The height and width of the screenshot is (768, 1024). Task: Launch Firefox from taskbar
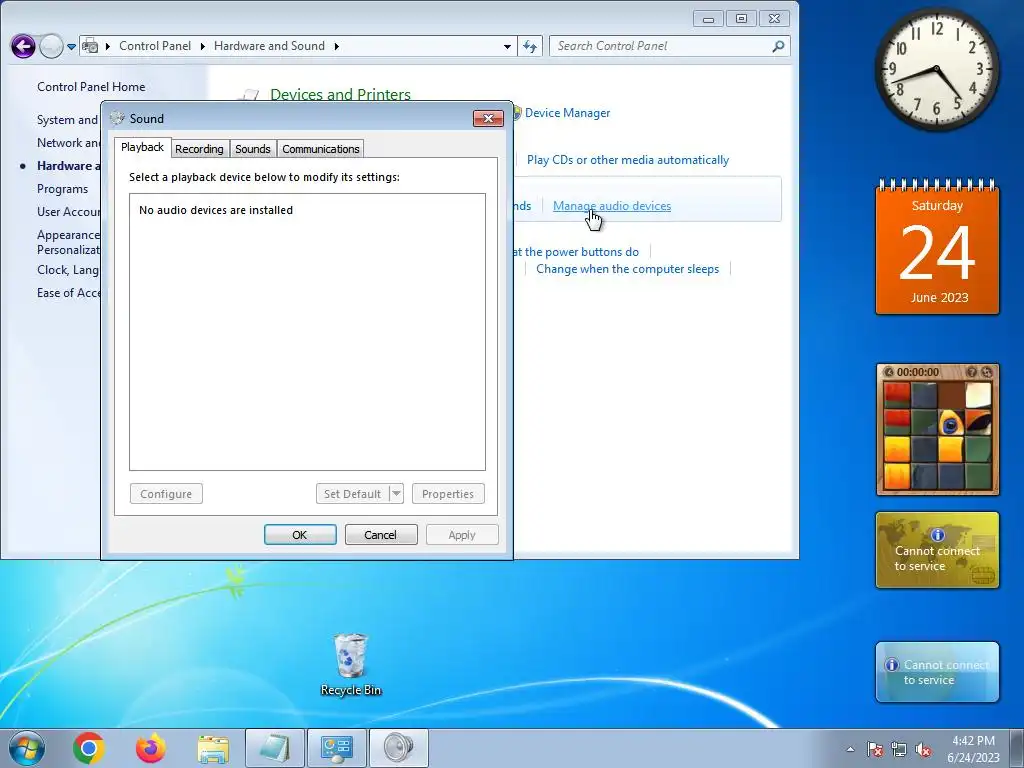[x=150, y=748]
